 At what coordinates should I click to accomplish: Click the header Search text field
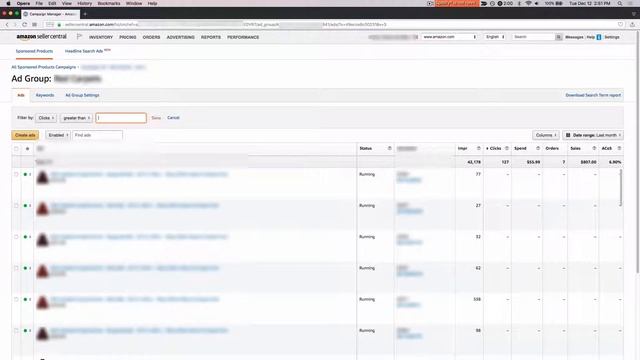[533, 37]
